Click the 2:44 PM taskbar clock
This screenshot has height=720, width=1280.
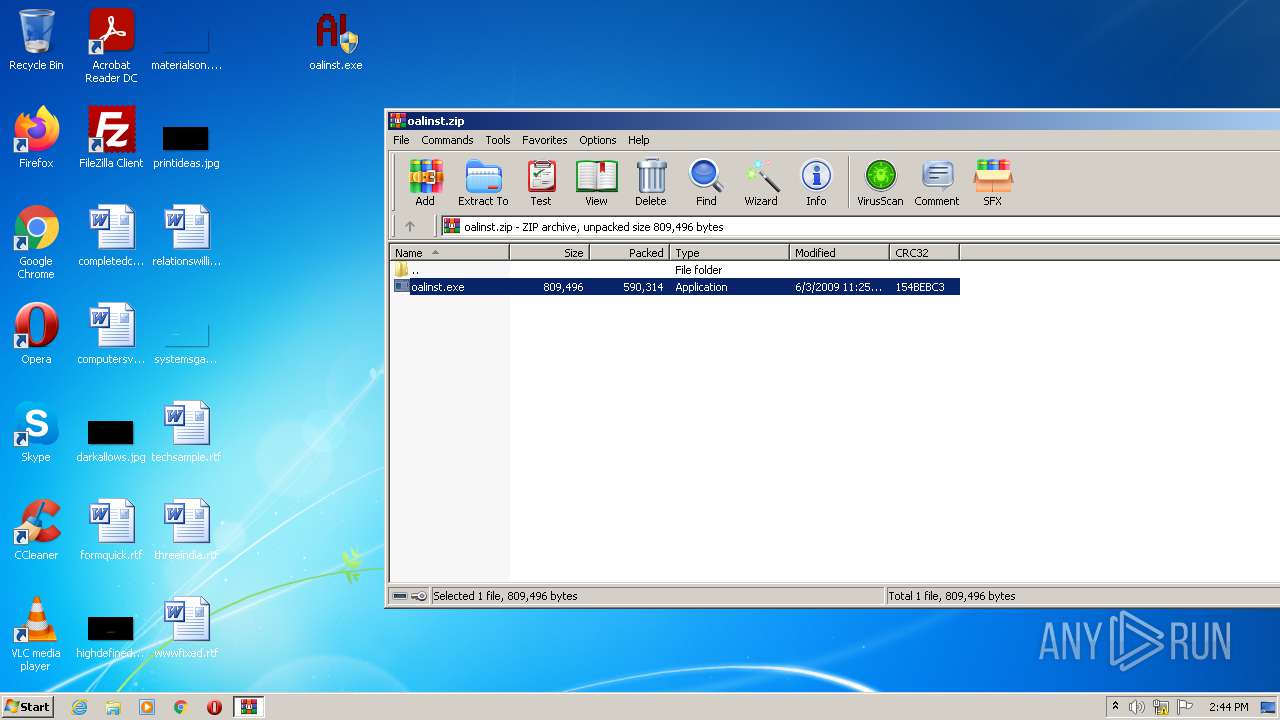1228,707
